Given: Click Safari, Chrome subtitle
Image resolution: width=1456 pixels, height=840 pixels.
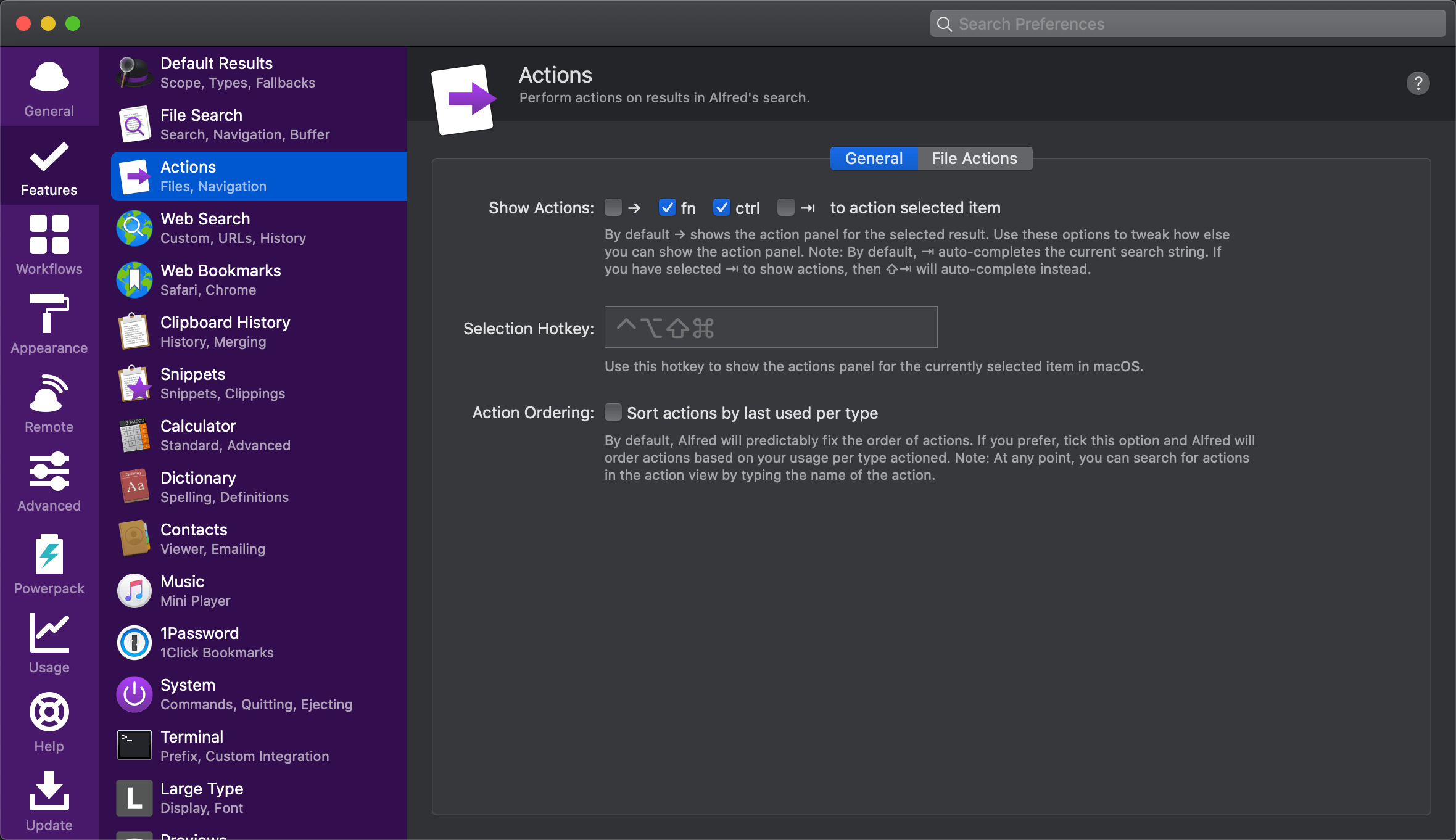Looking at the screenshot, I should (x=209, y=290).
